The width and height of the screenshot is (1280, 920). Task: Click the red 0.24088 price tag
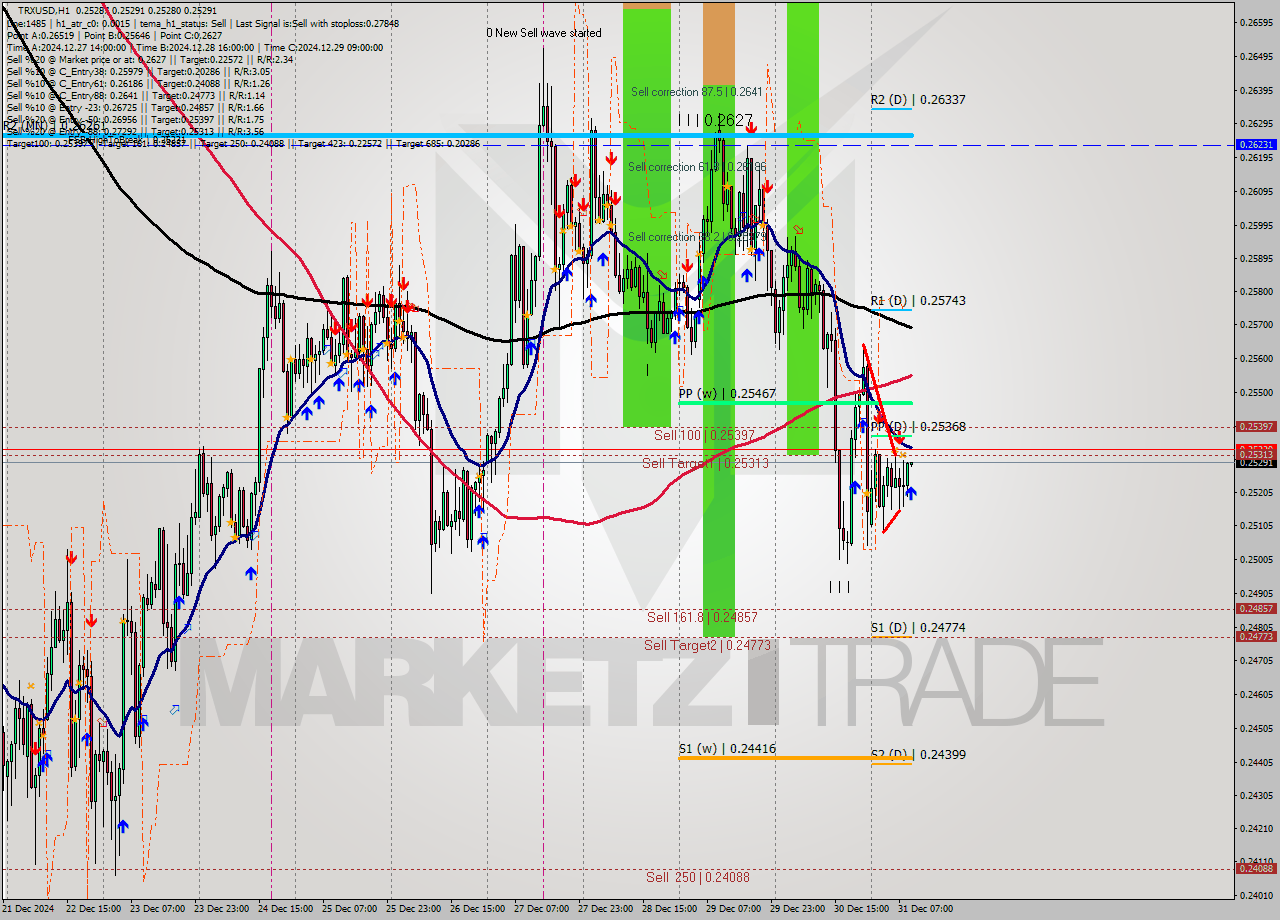coord(1256,869)
